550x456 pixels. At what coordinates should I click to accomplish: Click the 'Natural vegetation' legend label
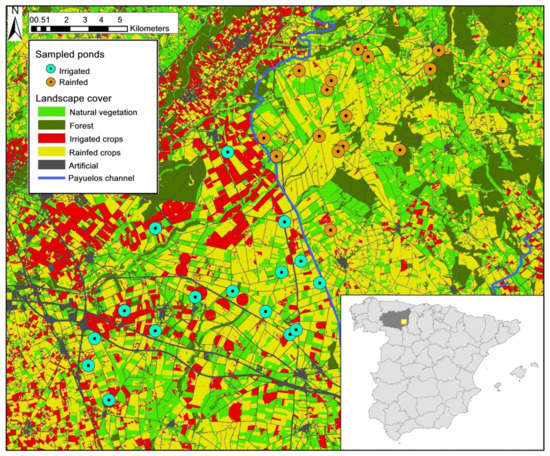coord(103,113)
